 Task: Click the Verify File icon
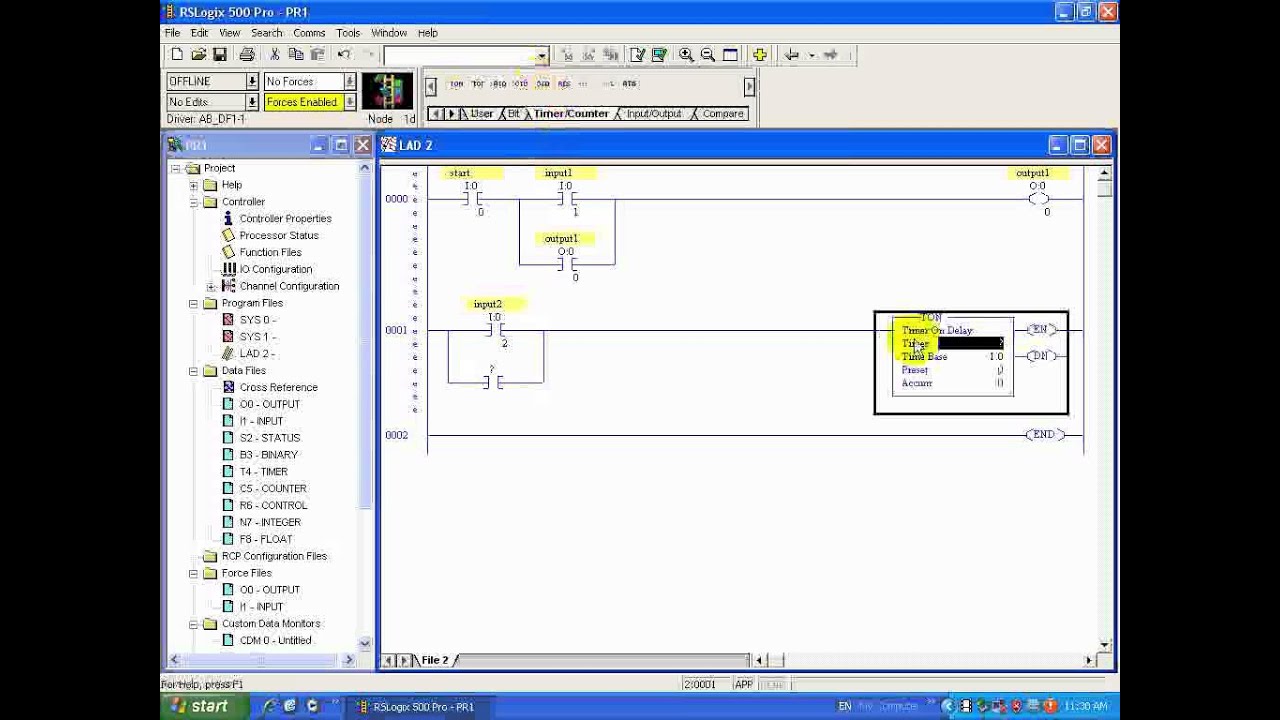[638, 55]
